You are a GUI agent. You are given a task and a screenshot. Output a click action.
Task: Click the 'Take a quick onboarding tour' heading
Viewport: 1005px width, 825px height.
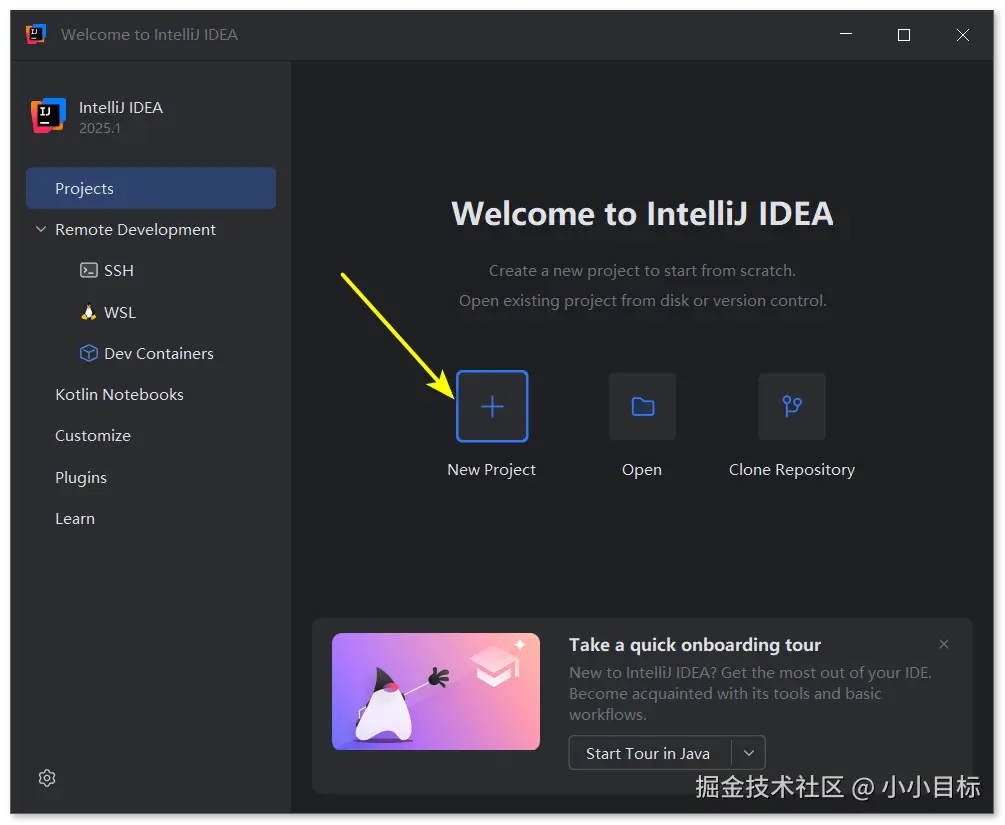(x=695, y=645)
